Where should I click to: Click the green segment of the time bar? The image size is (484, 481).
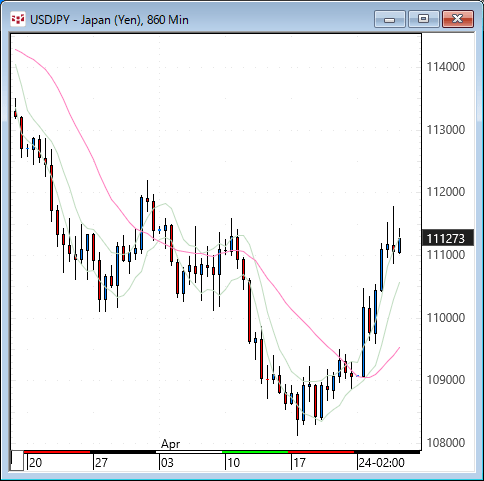255,452
